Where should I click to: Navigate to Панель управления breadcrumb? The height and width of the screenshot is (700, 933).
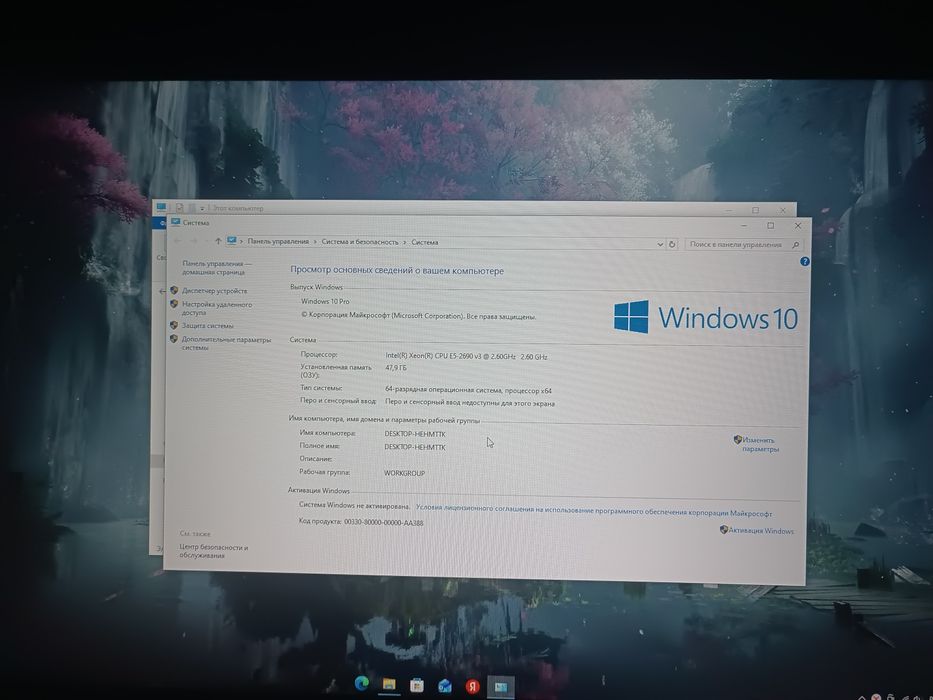point(278,241)
